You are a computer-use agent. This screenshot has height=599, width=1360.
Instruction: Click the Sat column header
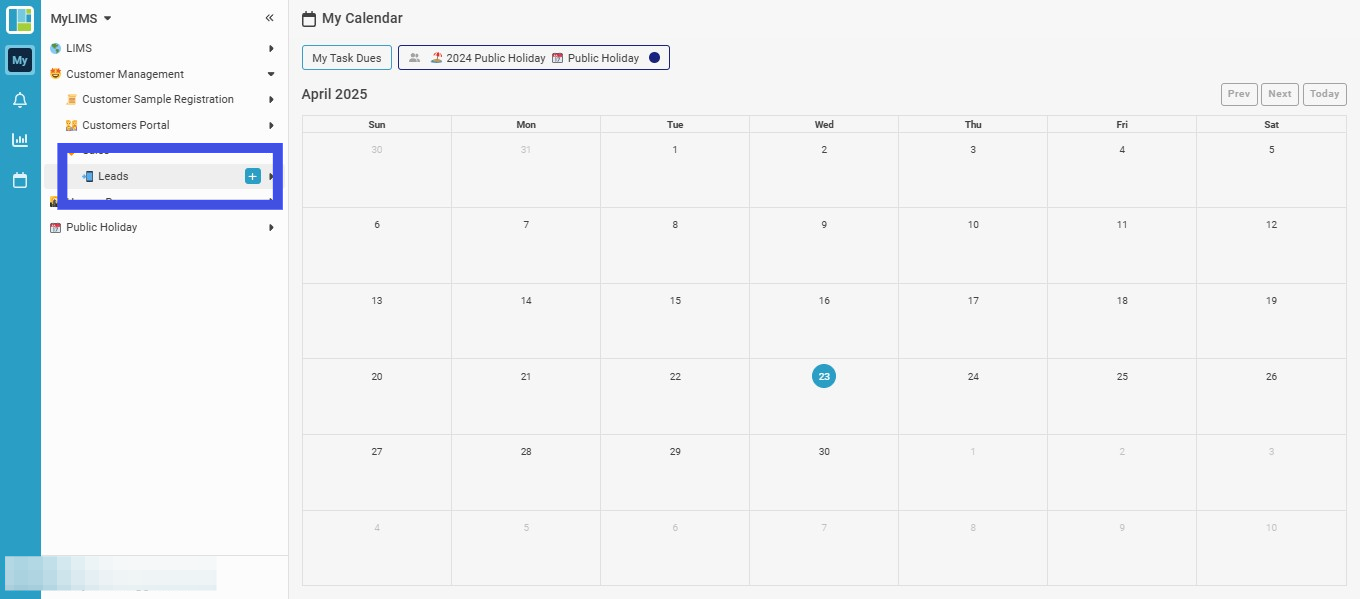(x=1271, y=124)
